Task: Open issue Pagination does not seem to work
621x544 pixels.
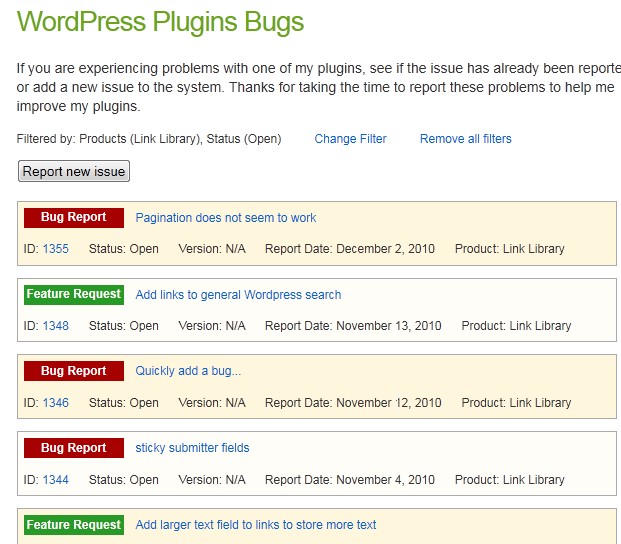Action: click(x=226, y=218)
